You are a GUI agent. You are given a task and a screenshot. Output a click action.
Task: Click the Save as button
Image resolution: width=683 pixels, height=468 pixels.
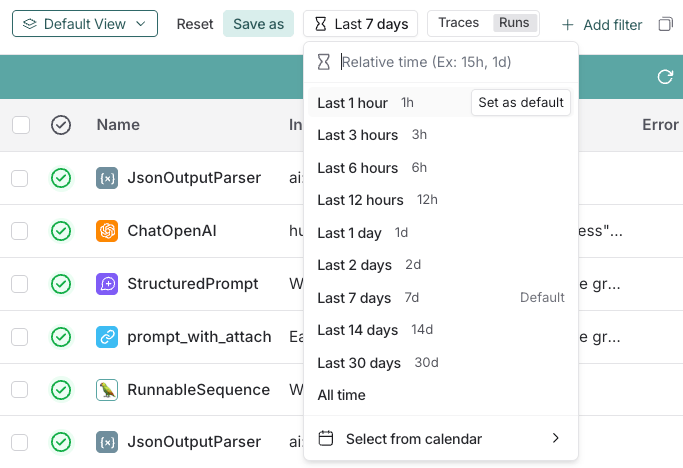click(x=258, y=24)
